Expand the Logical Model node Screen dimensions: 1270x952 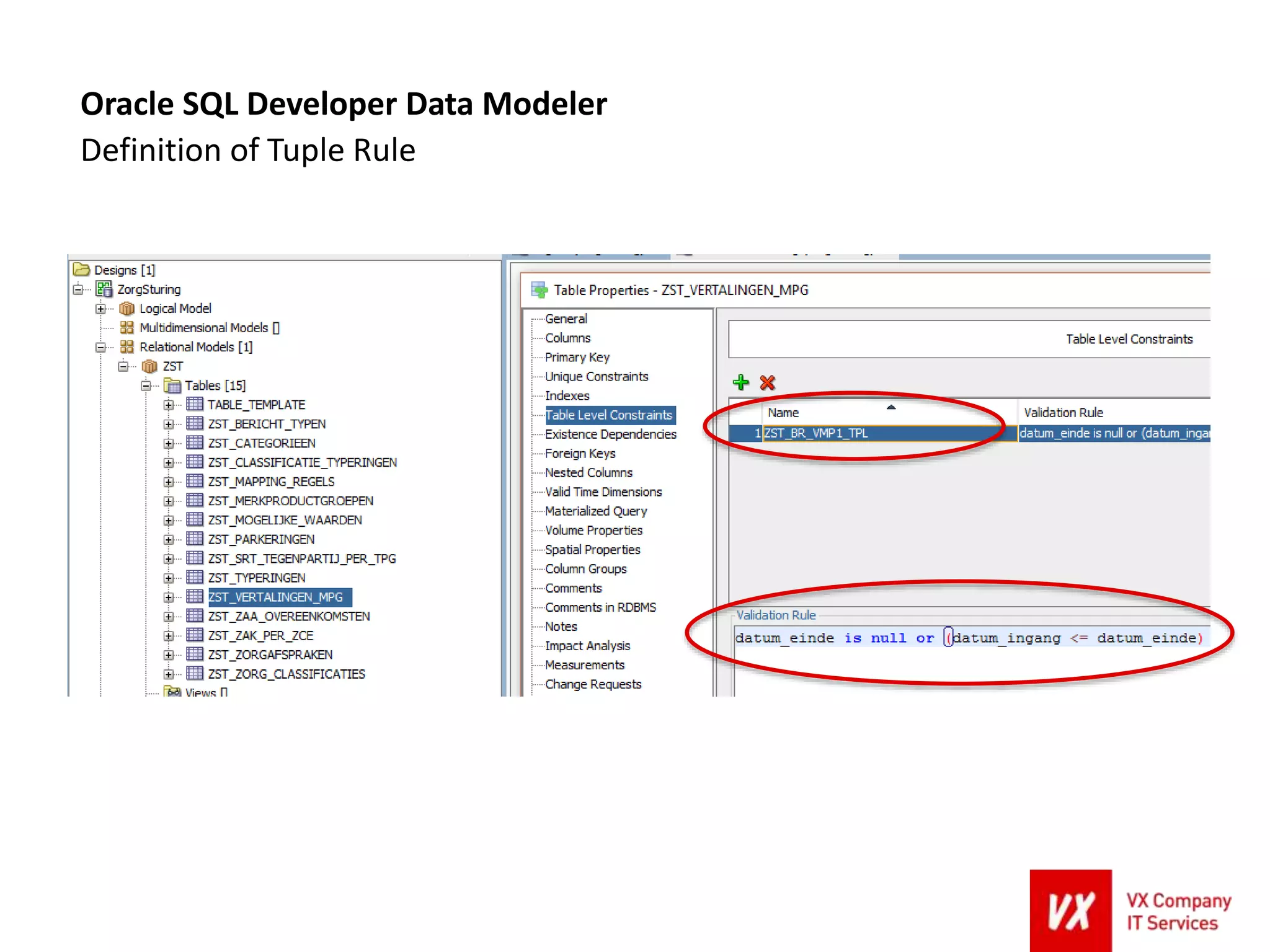pyautogui.click(x=100, y=309)
